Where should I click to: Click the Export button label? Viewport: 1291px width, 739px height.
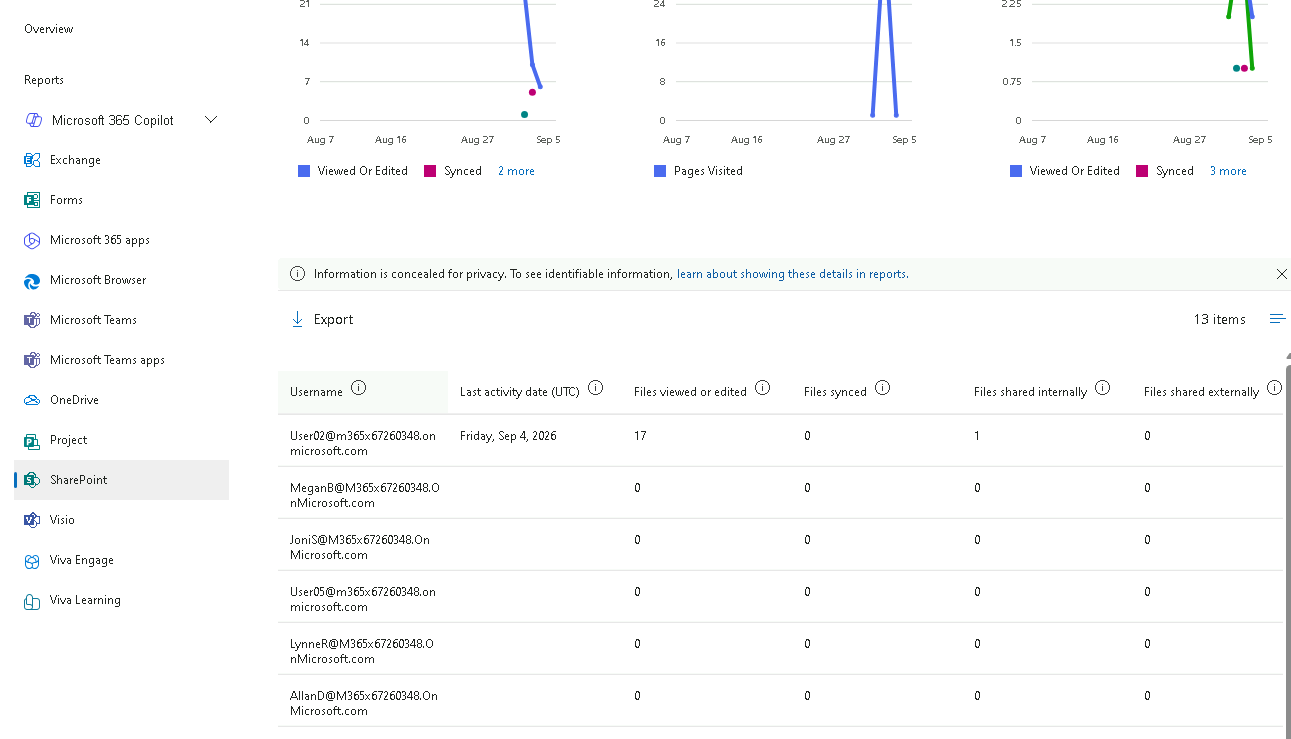(333, 320)
